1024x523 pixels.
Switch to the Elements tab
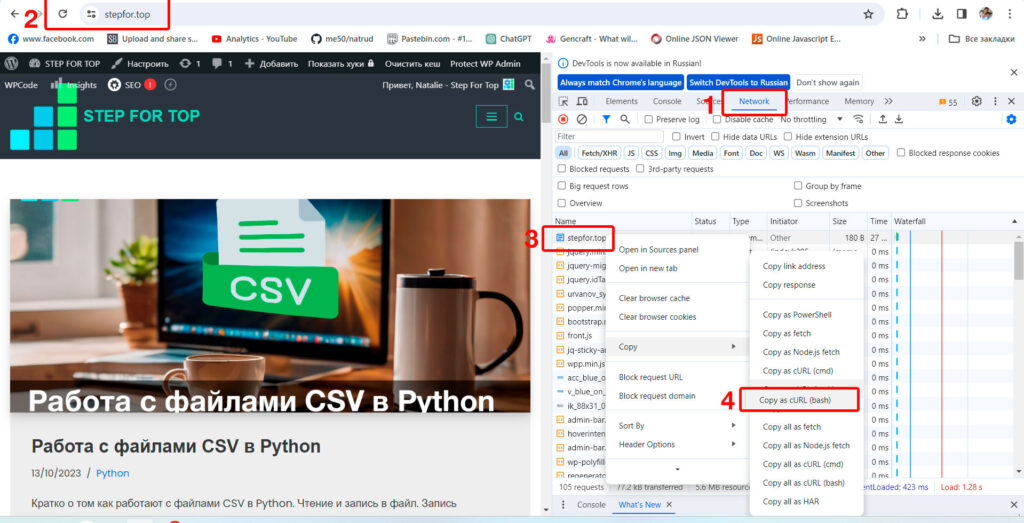pyautogui.click(x=621, y=101)
